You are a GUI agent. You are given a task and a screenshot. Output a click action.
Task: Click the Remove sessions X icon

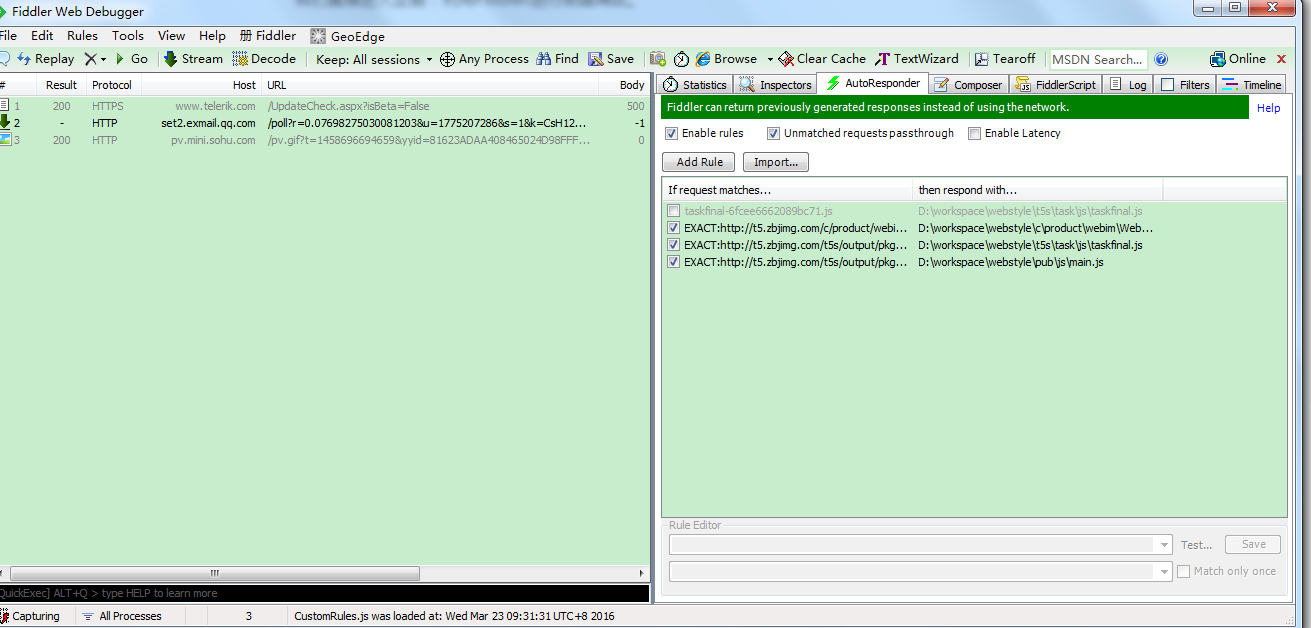90,59
